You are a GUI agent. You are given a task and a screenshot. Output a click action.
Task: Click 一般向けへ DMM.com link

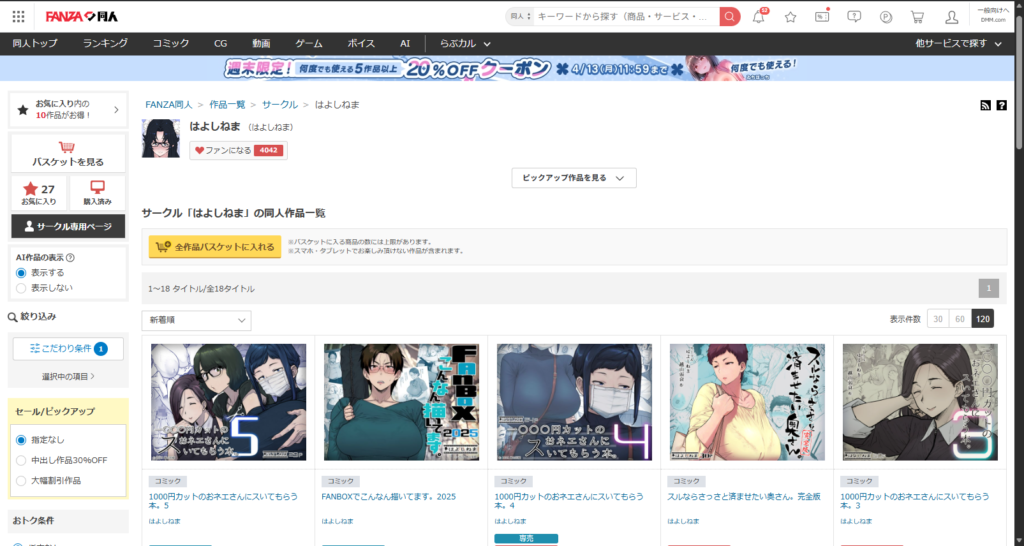(x=993, y=15)
